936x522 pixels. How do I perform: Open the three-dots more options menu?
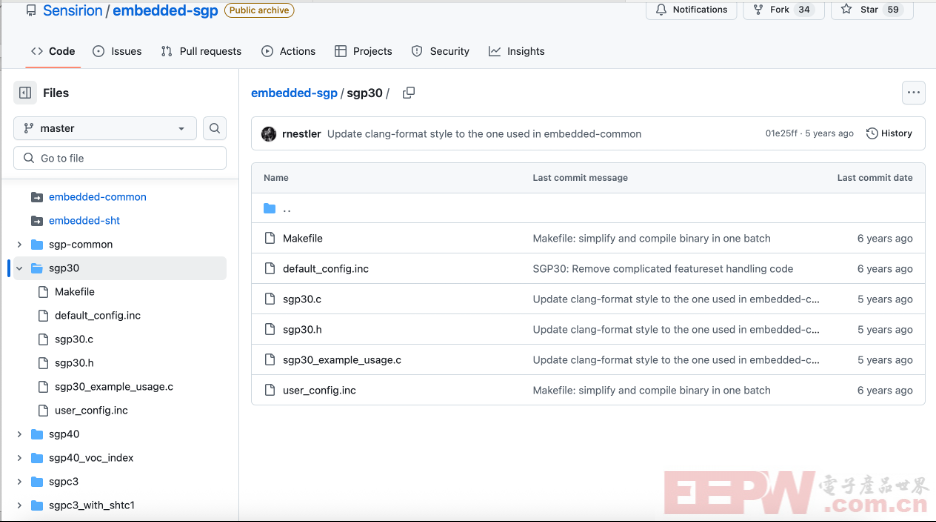(x=913, y=93)
